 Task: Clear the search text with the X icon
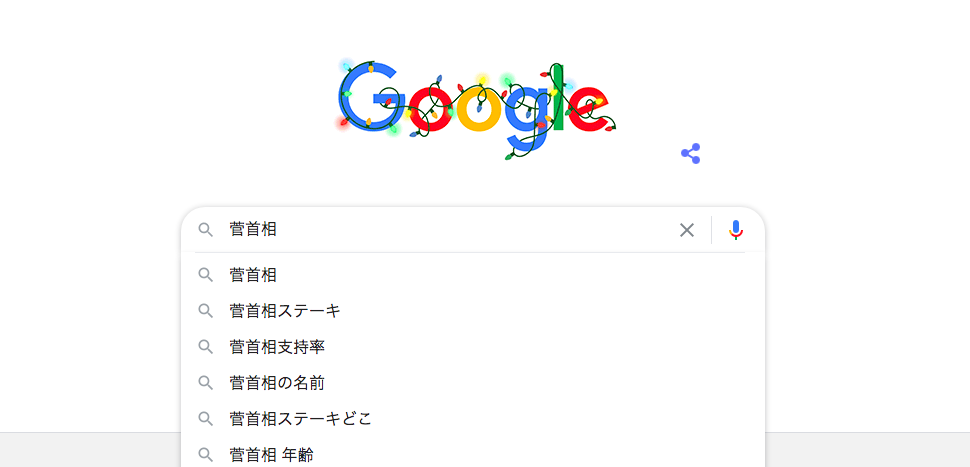(x=687, y=230)
